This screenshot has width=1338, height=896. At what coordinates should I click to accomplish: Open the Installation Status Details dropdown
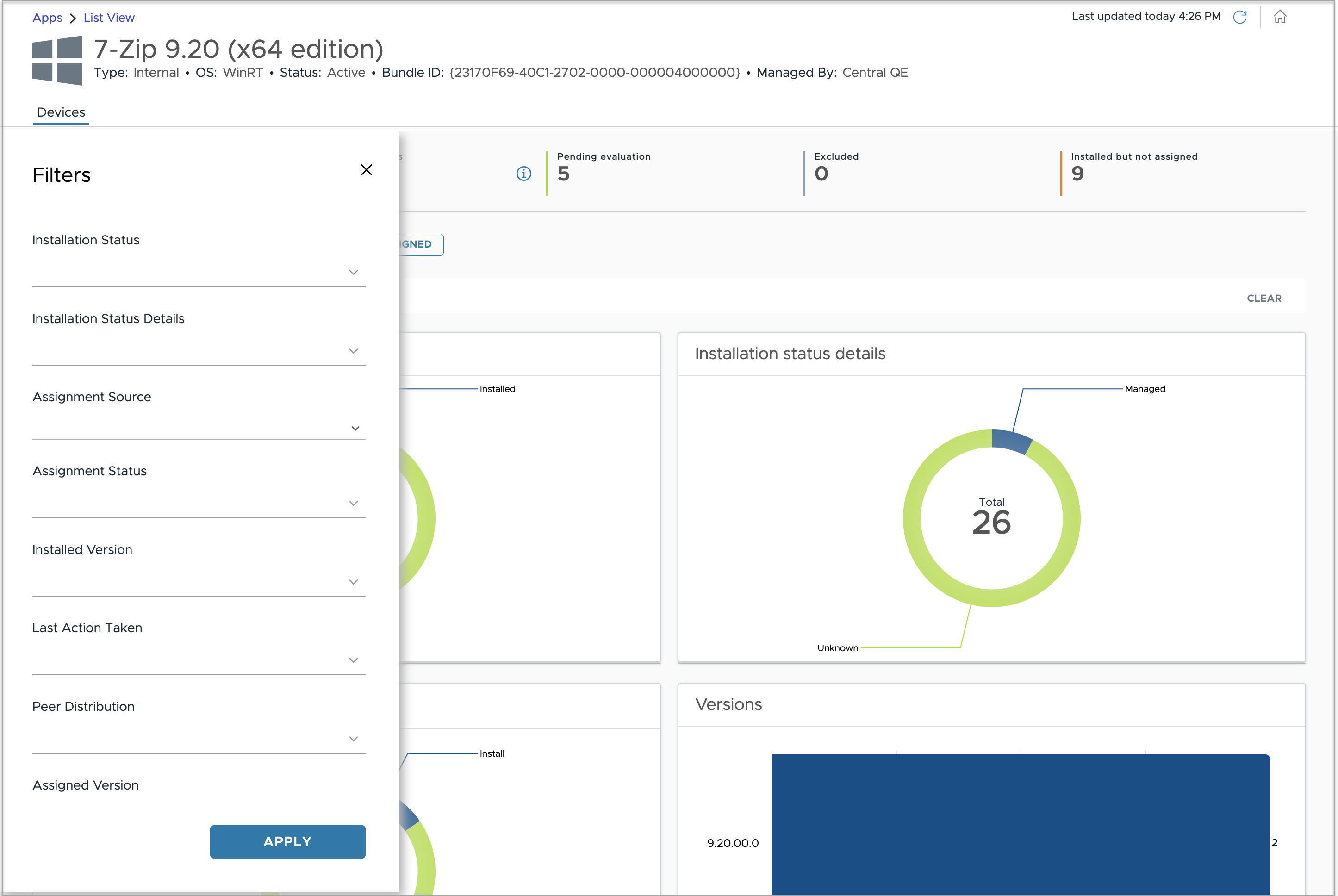coord(199,351)
